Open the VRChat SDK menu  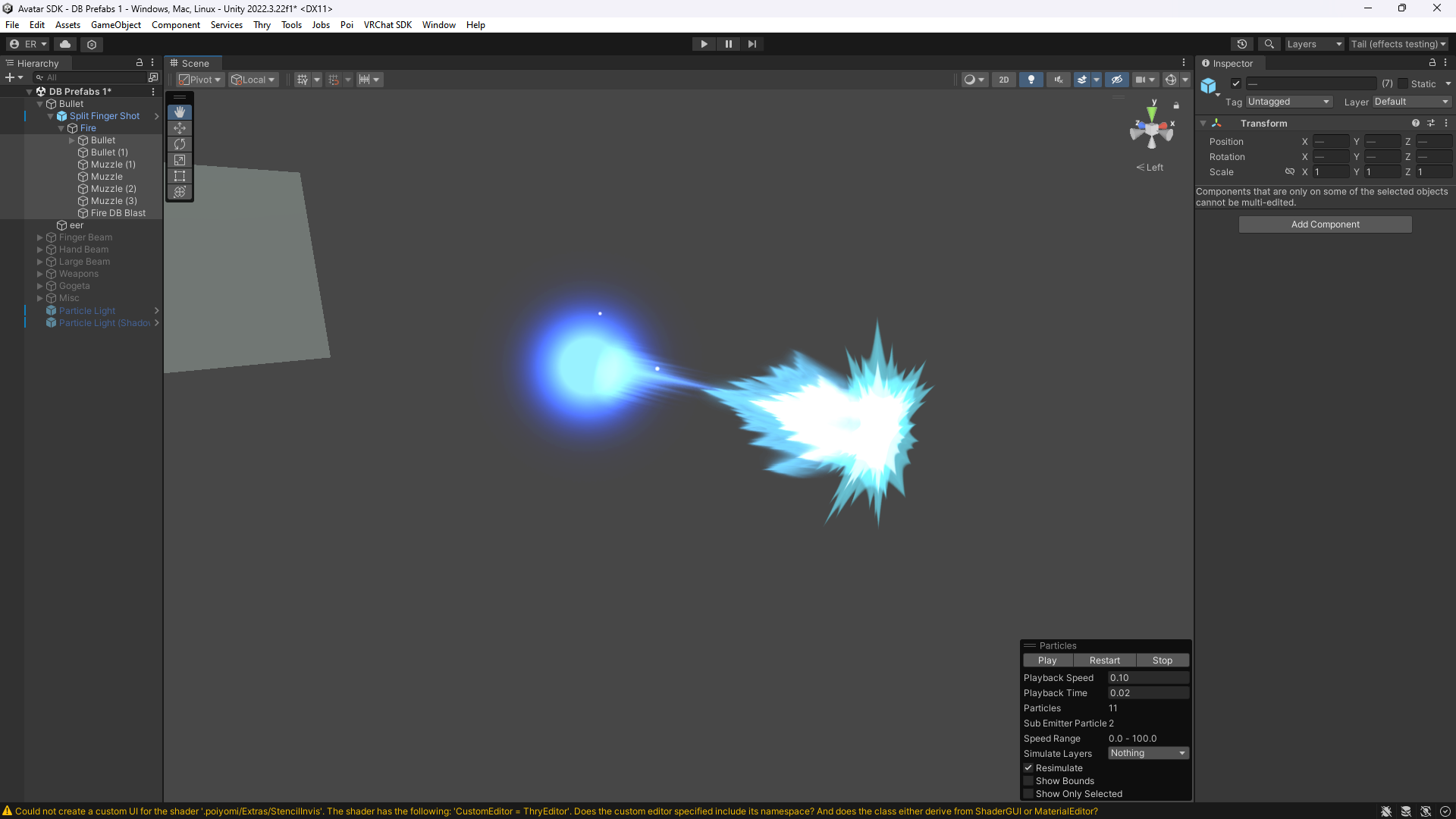(388, 25)
